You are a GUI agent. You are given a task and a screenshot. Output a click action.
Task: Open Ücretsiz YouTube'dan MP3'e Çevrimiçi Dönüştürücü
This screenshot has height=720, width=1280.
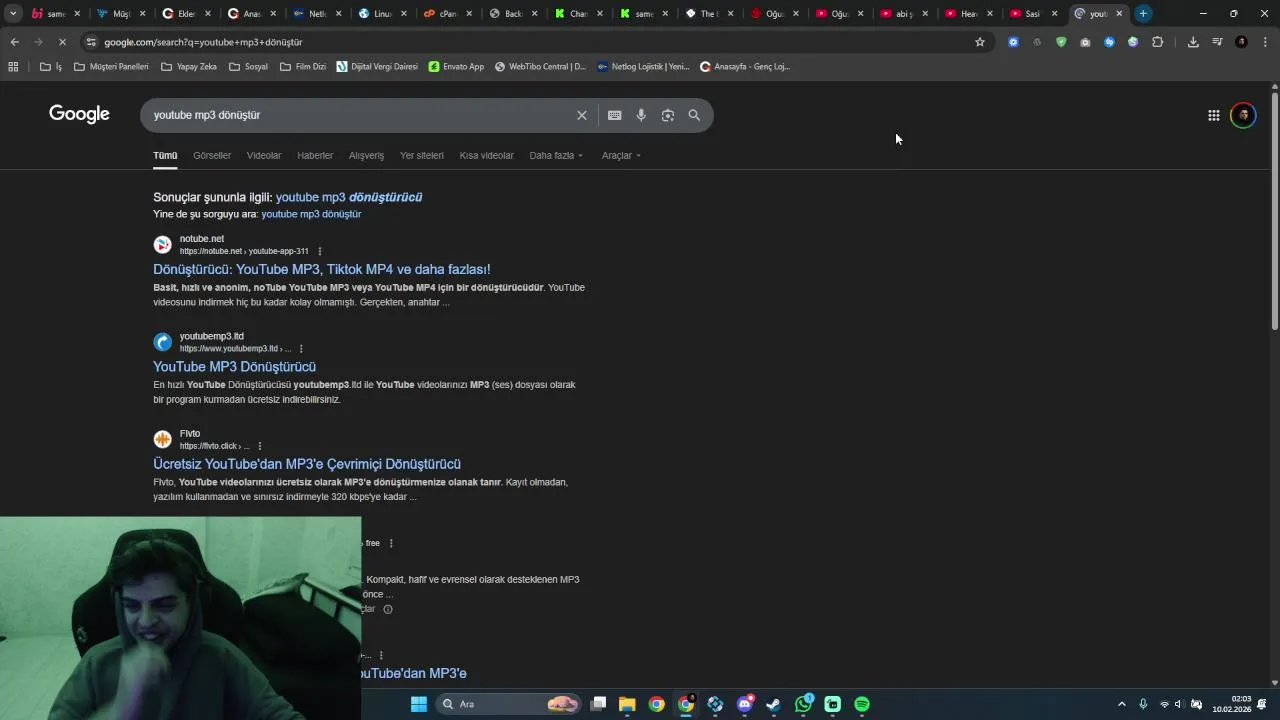307,464
